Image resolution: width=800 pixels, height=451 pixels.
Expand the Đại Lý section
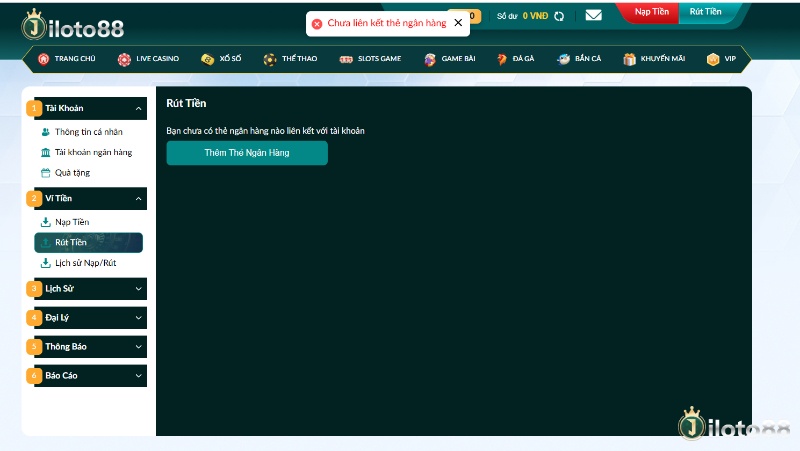tap(90, 318)
